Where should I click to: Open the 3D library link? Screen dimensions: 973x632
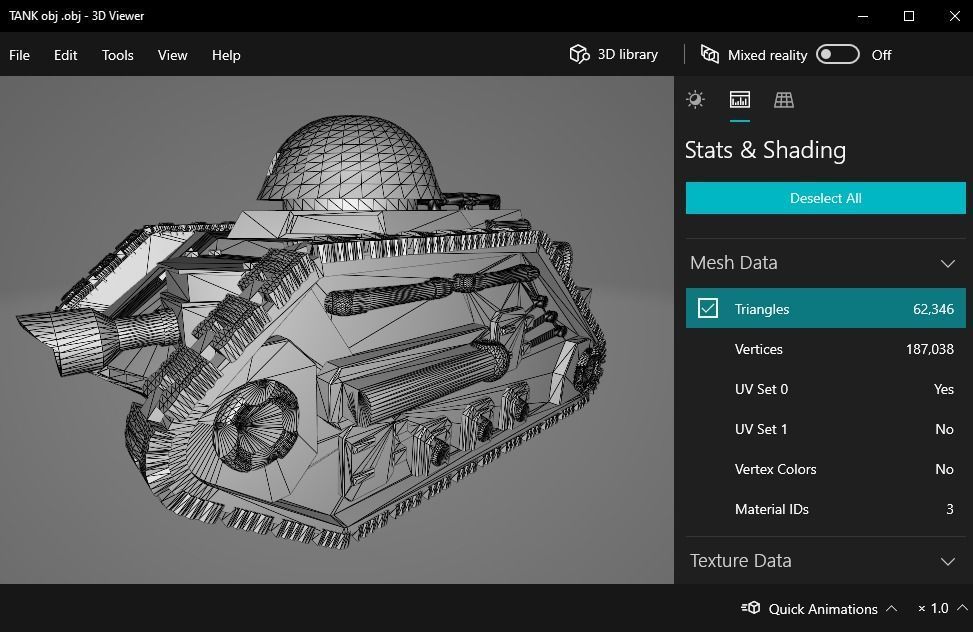click(x=627, y=55)
